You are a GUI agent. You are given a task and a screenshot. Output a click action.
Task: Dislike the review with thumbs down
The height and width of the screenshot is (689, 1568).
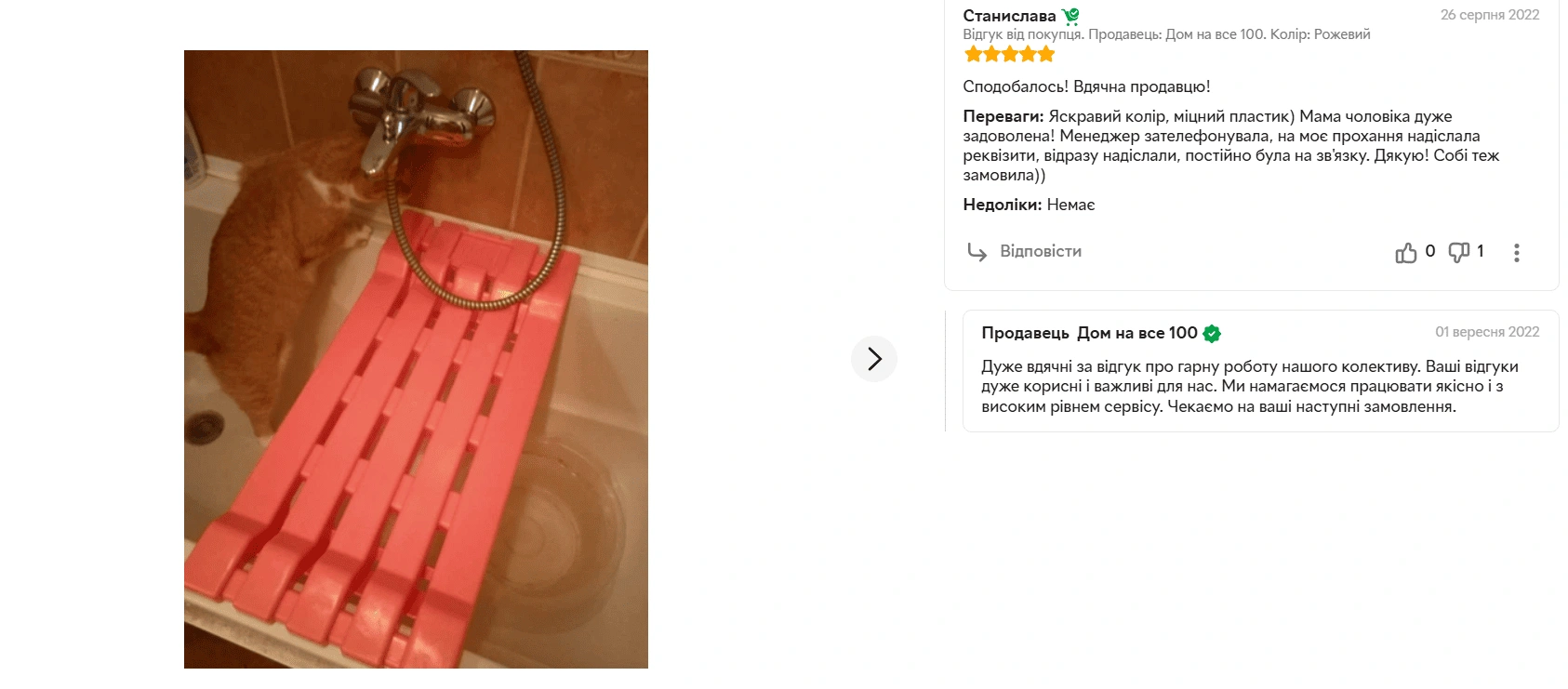click(x=1459, y=252)
